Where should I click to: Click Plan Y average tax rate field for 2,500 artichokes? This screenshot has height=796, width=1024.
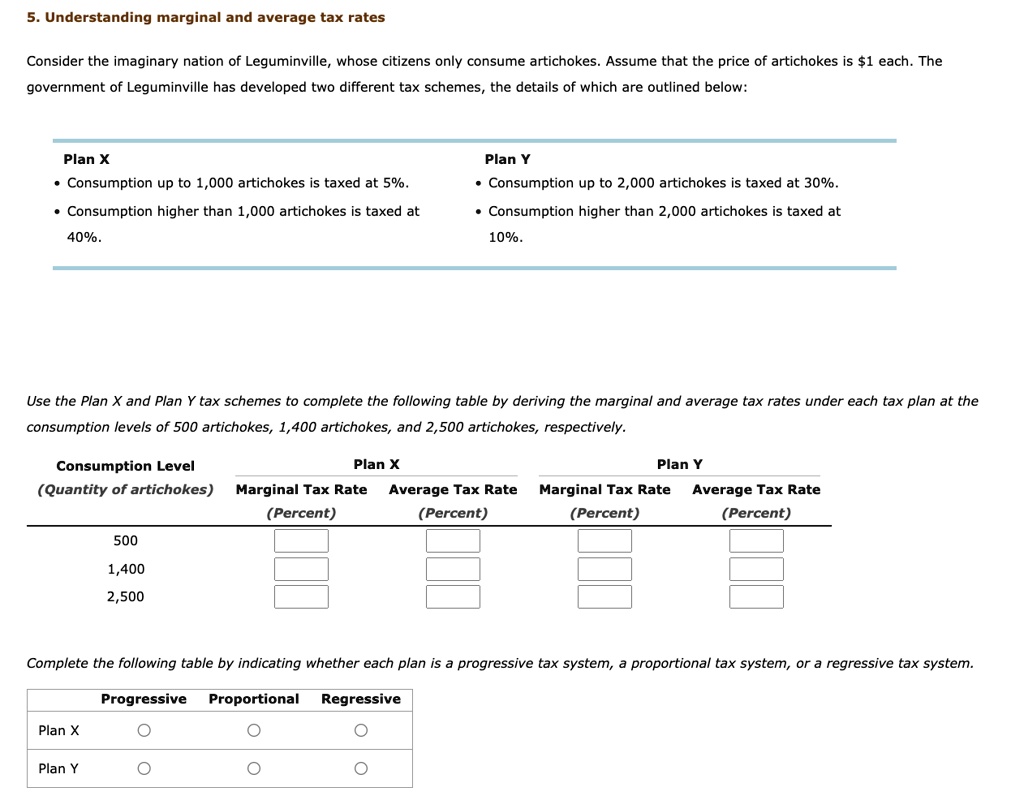click(x=757, y=596)
